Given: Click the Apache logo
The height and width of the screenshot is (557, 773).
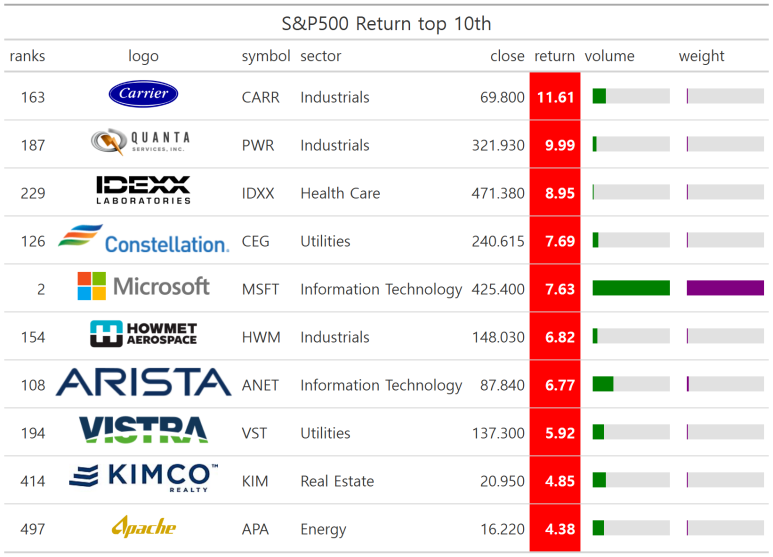Looking at the screenshot, I should (143, 526).
